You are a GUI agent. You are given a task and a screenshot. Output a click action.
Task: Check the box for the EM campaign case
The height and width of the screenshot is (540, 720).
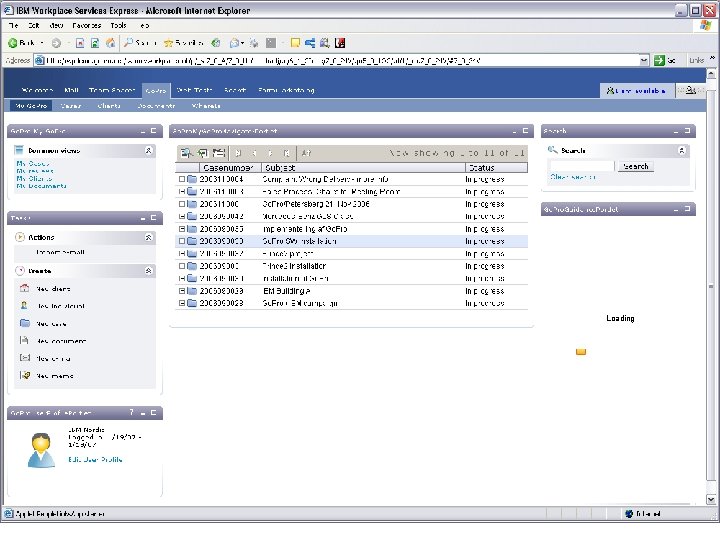[x=182, y=303]
